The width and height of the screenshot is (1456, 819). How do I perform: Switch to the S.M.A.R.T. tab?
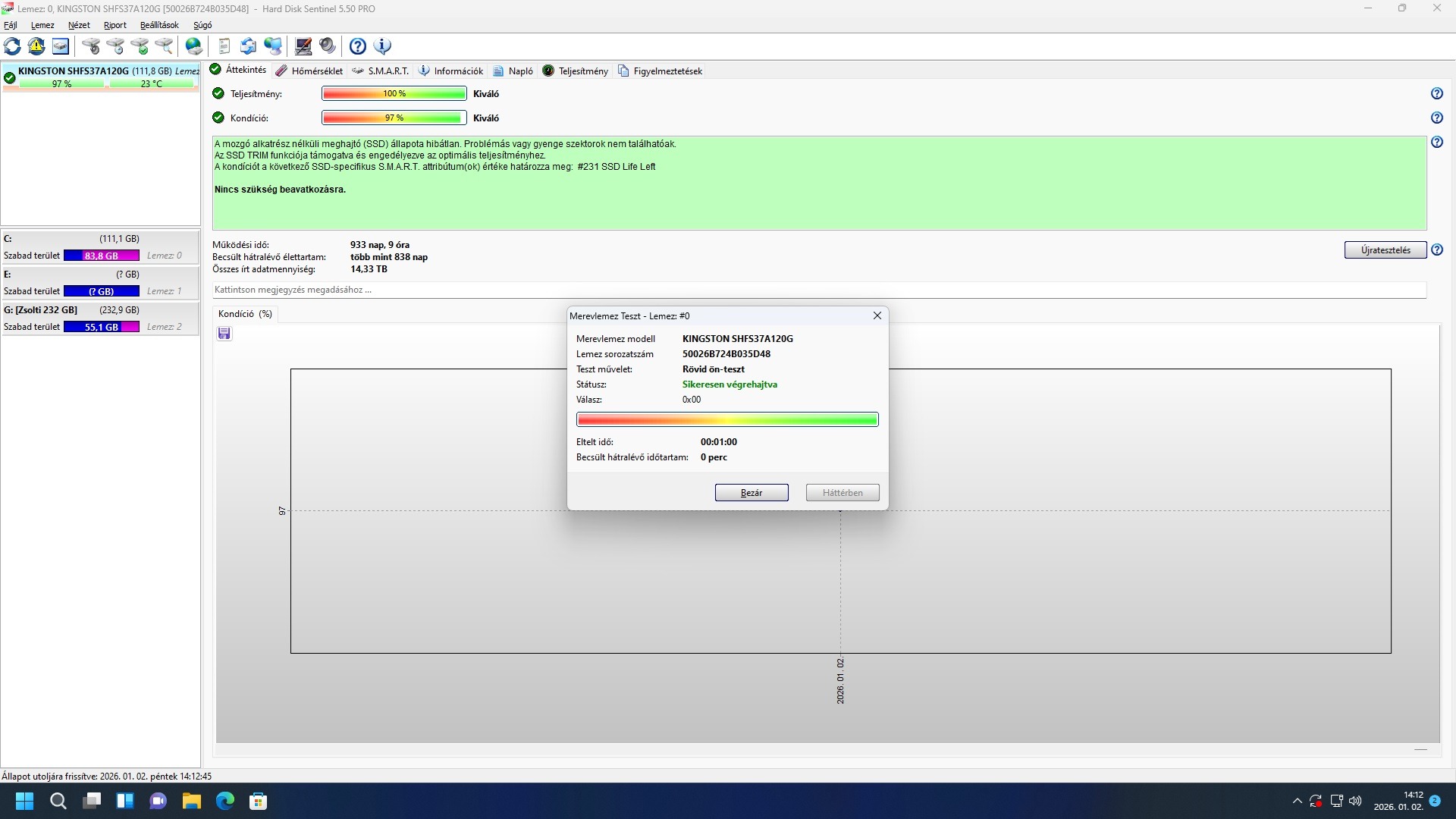pyautogui.click(x=381, y=71)
